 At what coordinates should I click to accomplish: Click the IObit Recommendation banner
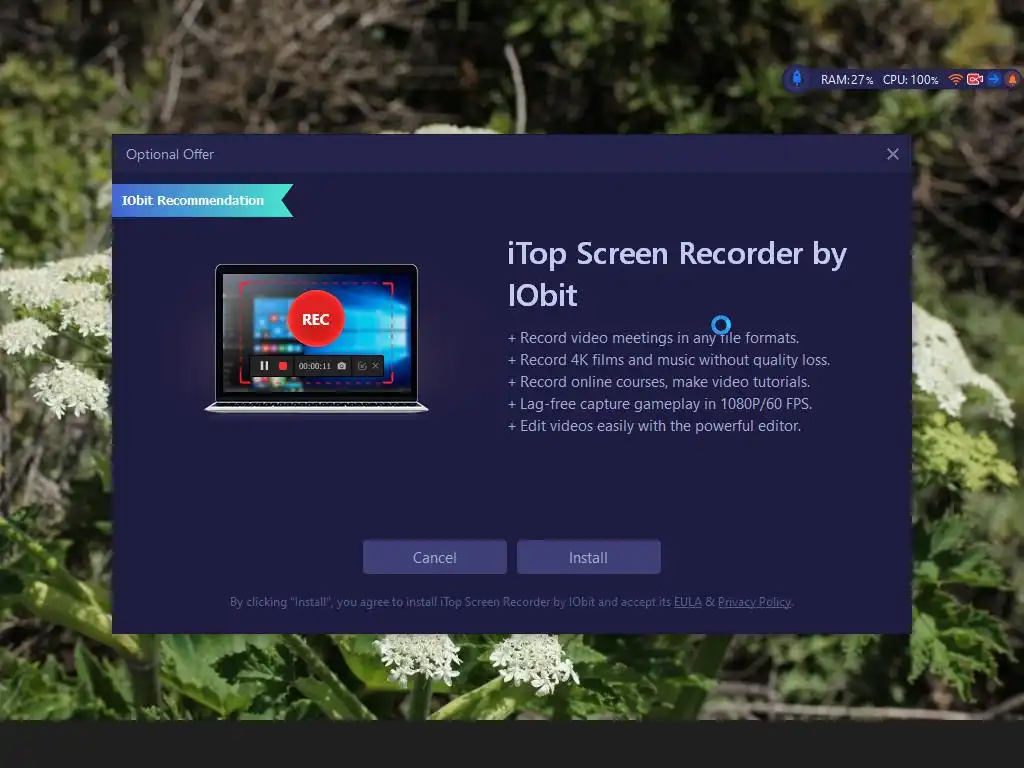coord(202,200)
